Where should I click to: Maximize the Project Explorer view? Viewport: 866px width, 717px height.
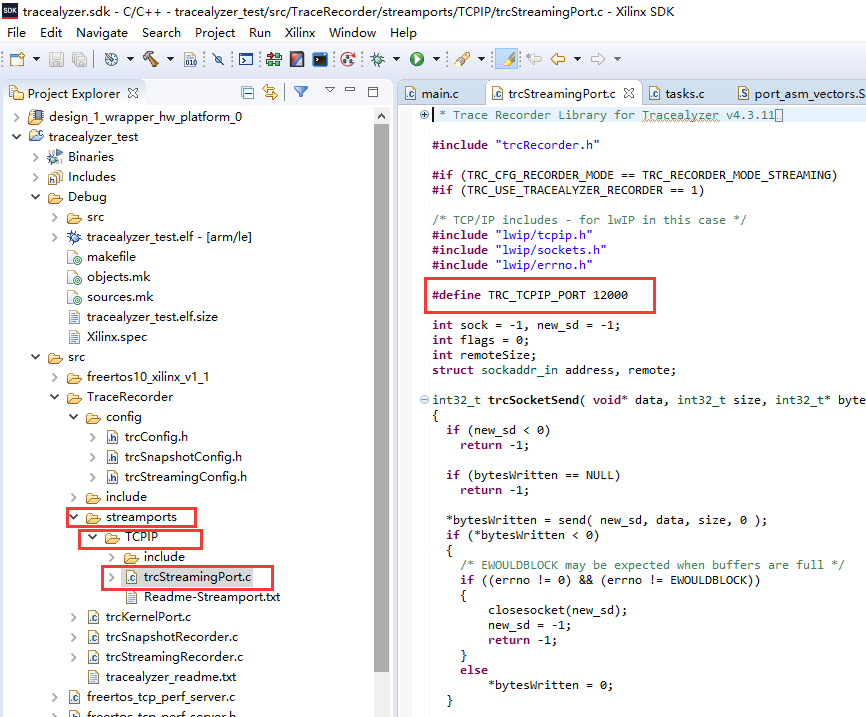(373, 90)
